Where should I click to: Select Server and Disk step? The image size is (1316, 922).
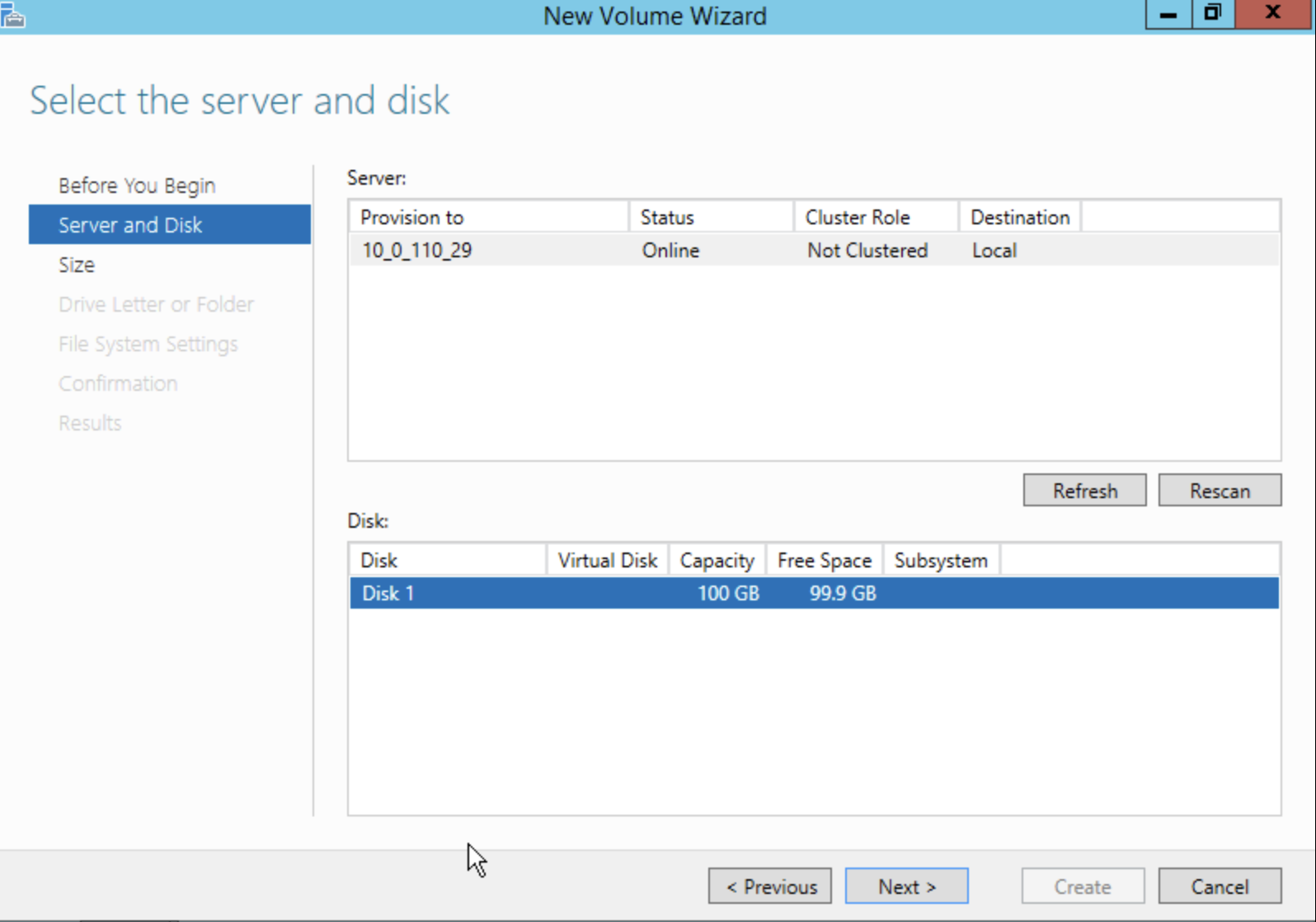[x=130, y=225]
